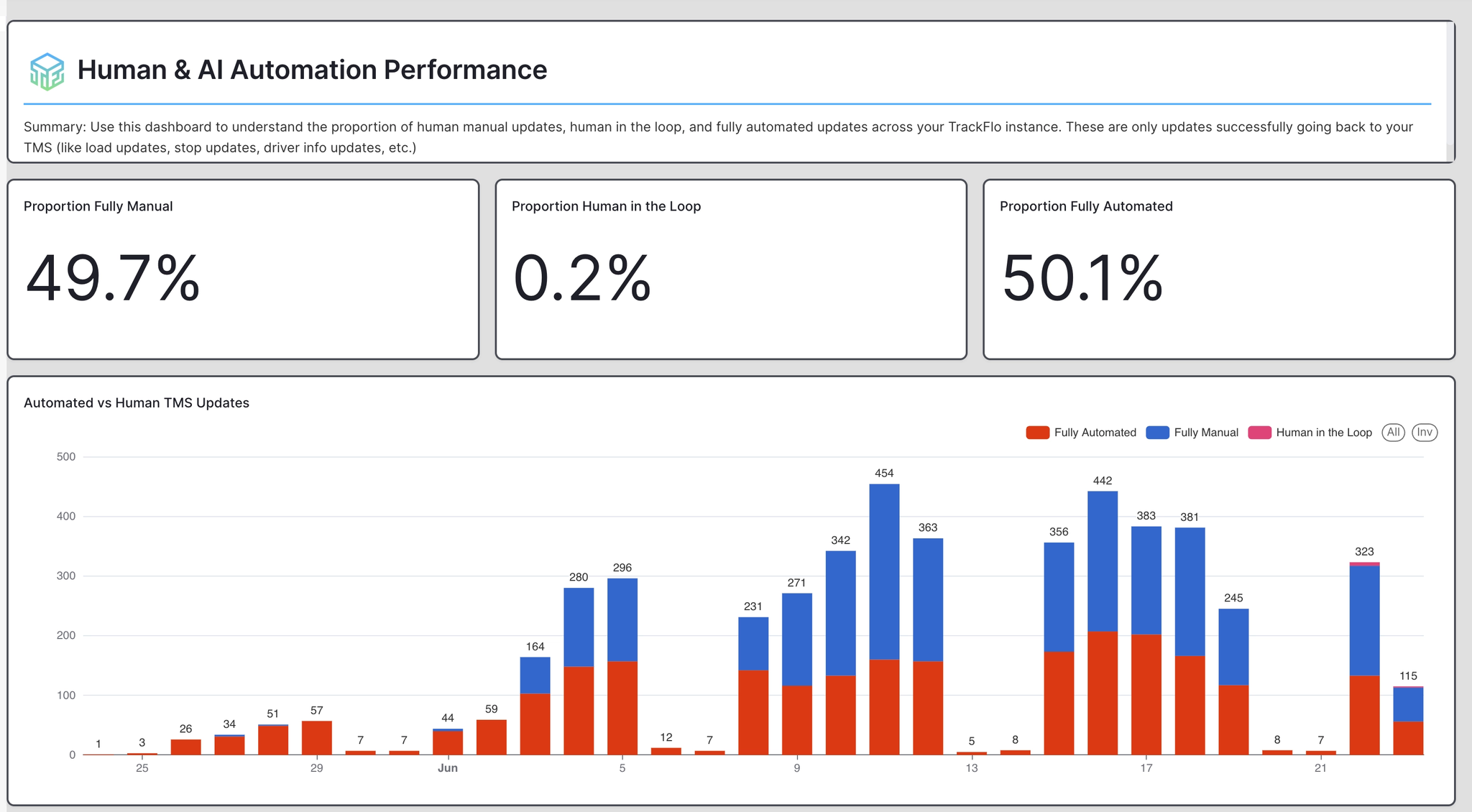The width and height of the screenshot is (1472, 812).
Task: Toggle the Fully Automated legend series
Action: pyautogui.click(x=1081, y=433)
